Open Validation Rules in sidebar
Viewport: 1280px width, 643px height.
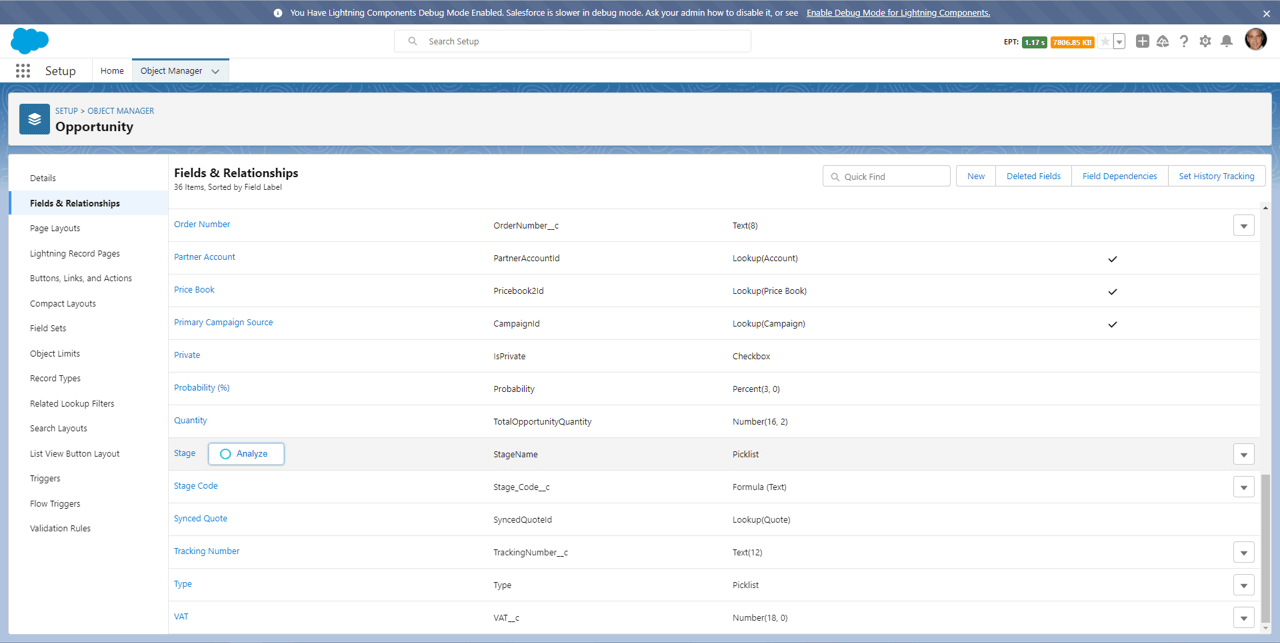pos(60,528)
